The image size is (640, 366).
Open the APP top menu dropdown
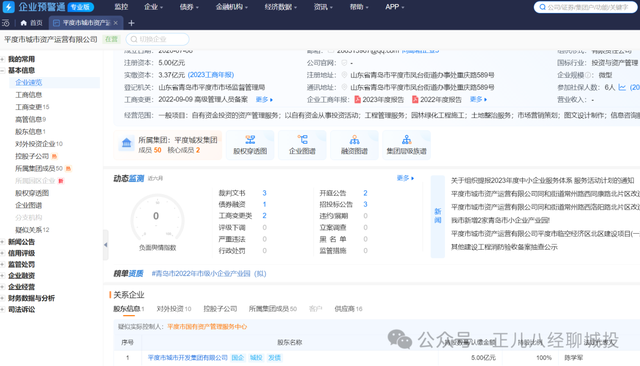(395, 7)
